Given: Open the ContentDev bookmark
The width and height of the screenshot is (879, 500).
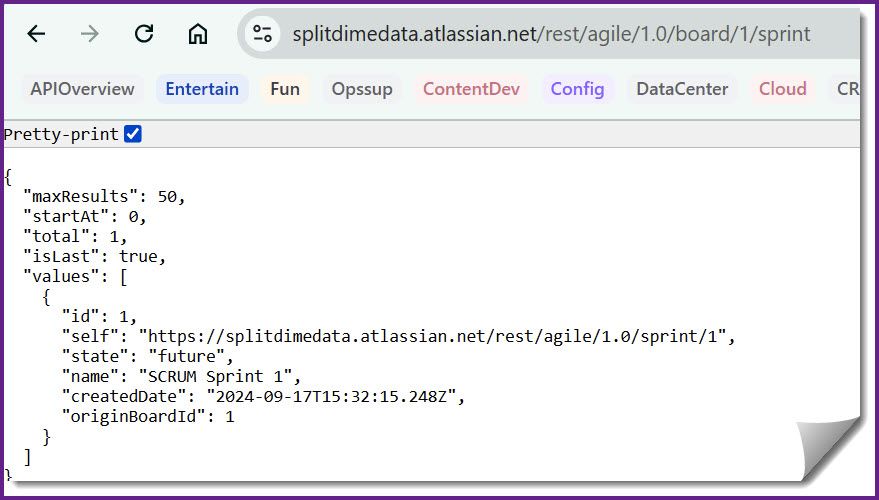Looking at the screenshot, I should (471, 89).
